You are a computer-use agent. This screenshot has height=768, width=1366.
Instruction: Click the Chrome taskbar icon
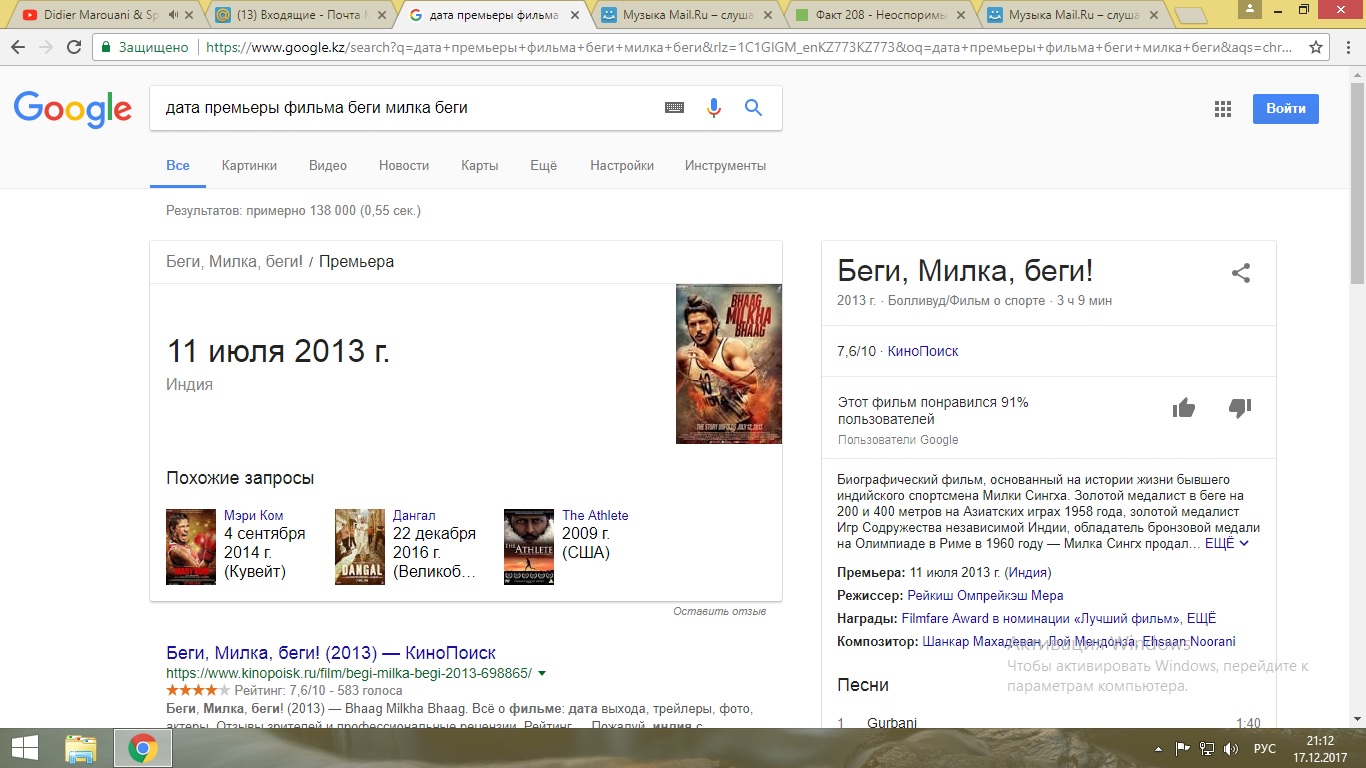[x=142, y=748]
